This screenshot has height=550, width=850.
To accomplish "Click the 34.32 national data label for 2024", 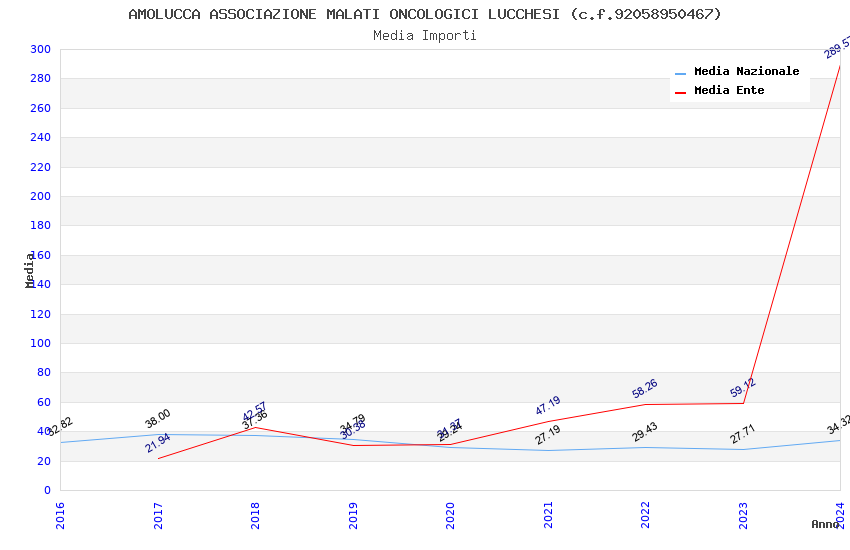I will tap(838, 424).
